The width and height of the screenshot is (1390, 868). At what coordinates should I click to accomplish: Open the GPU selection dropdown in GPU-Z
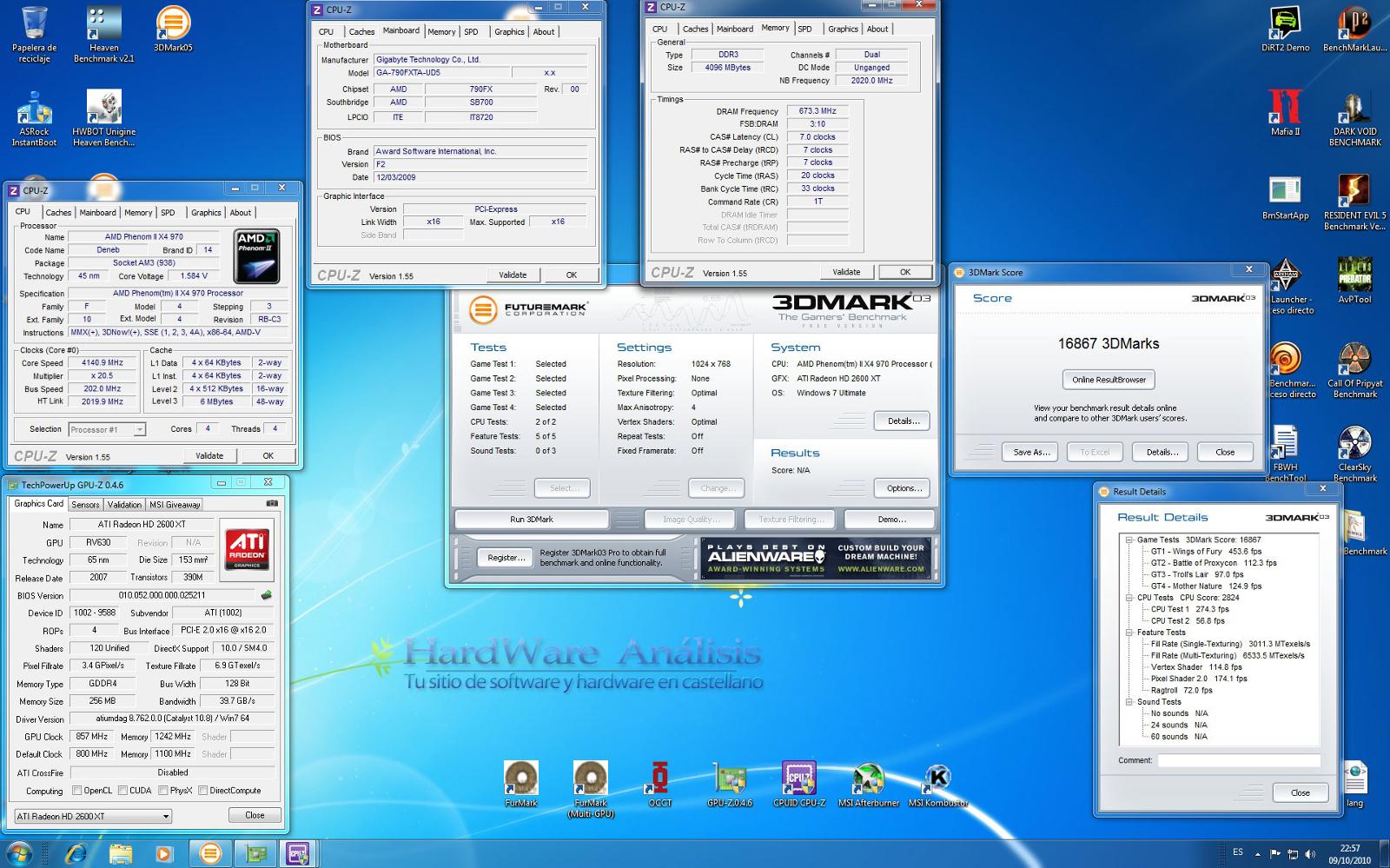tap(93, 816)
